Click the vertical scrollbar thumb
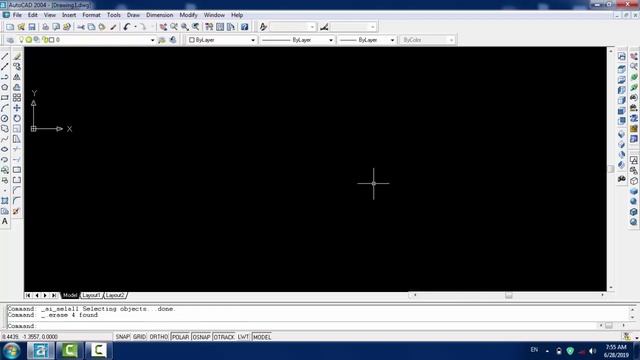This screenshot has height=360, width=640. pyautogui.click(x=611, y=169)
